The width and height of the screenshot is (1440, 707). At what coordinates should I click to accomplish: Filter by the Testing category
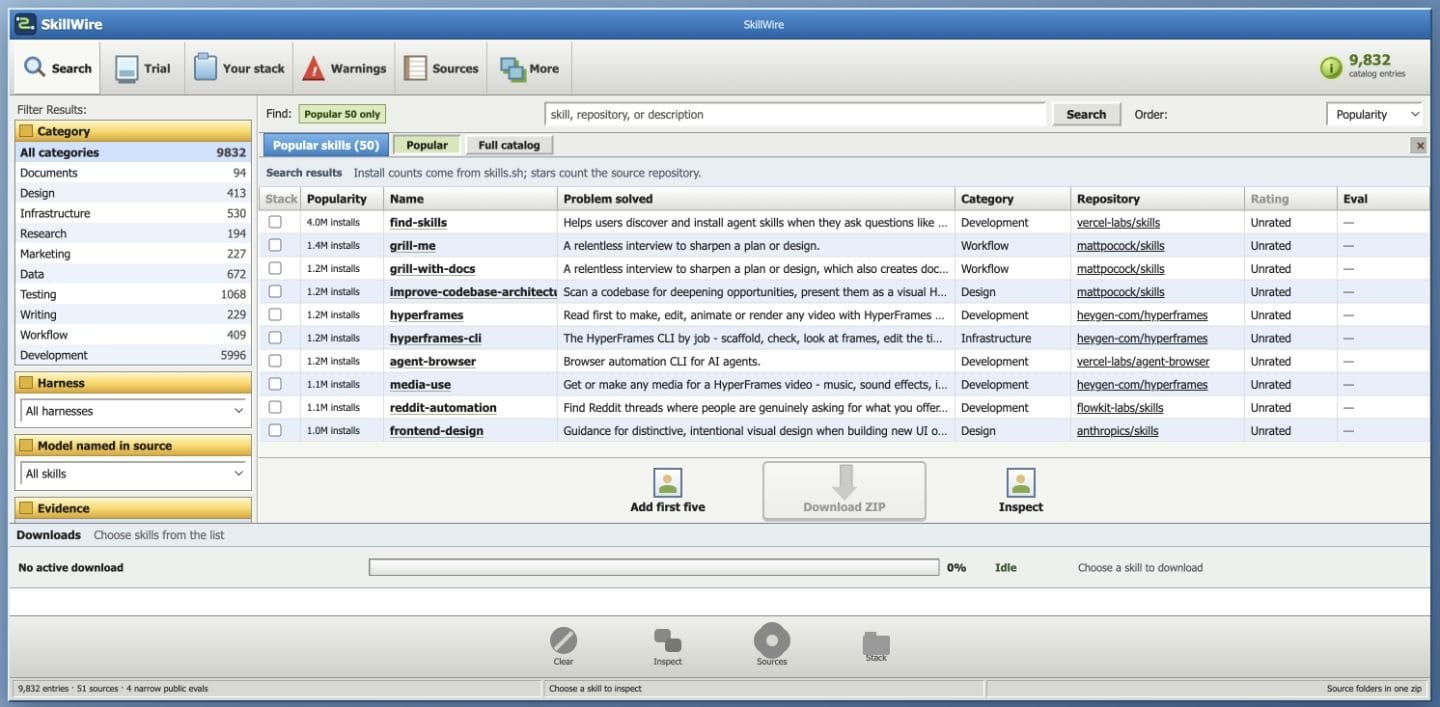pos(133,294)
